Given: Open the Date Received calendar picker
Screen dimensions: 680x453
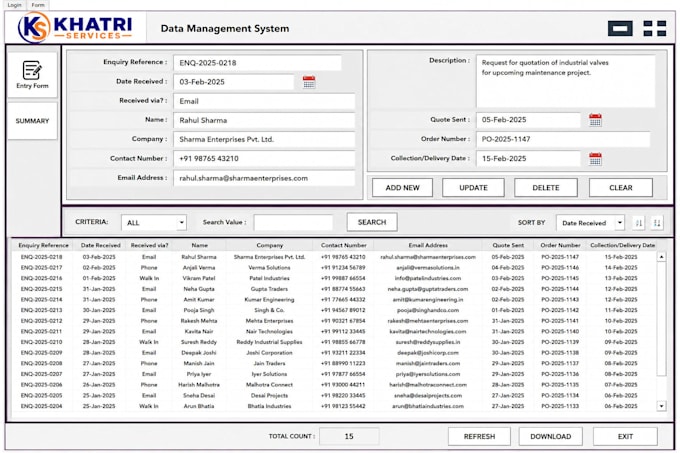Looking at the screenshot, I should click(309, 82).
